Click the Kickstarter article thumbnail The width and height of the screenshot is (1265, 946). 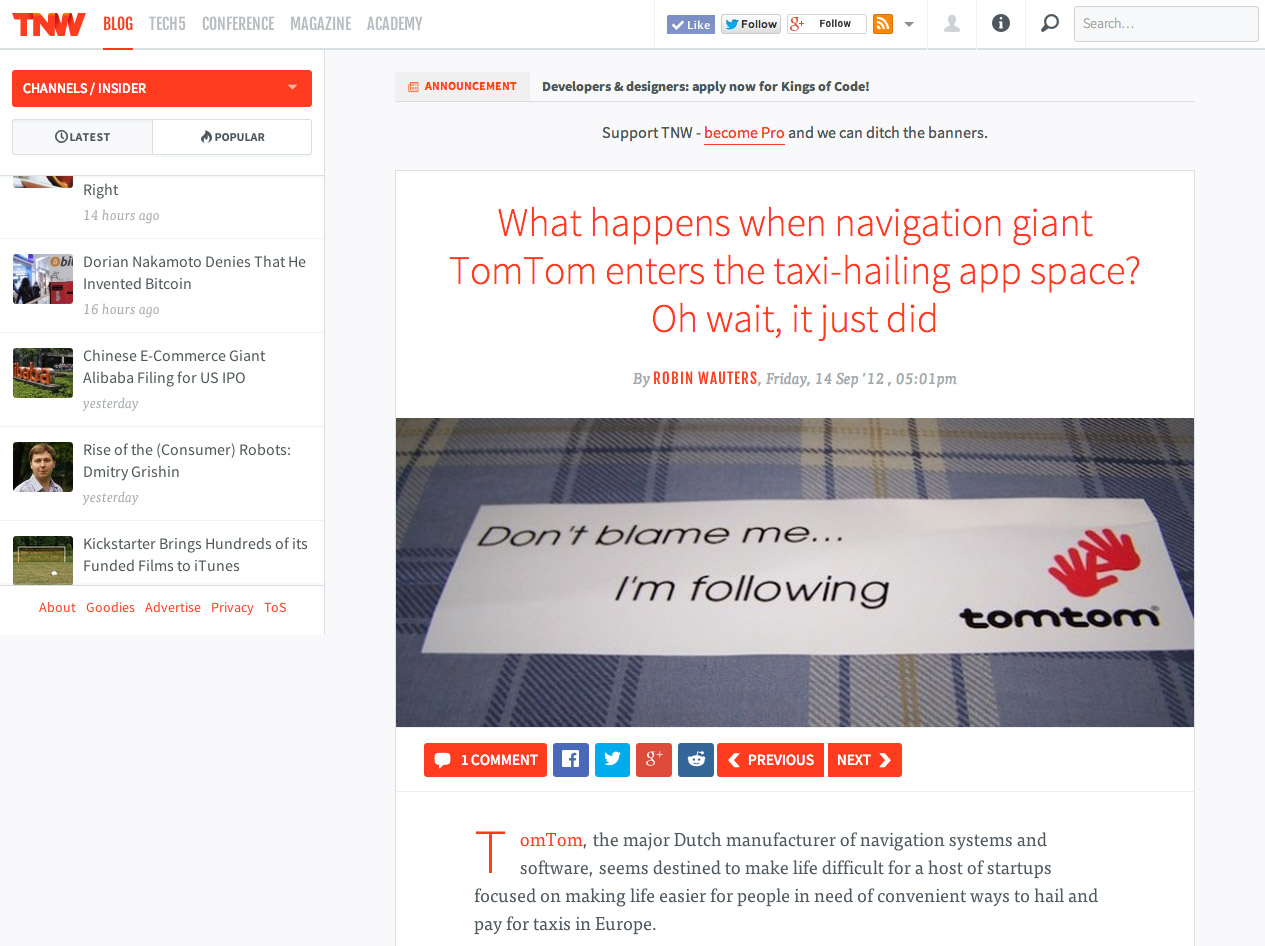(x=43, y=560)
